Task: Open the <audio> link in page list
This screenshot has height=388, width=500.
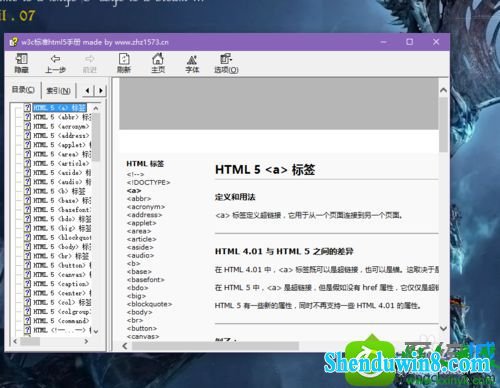Action: pos(140,255)
